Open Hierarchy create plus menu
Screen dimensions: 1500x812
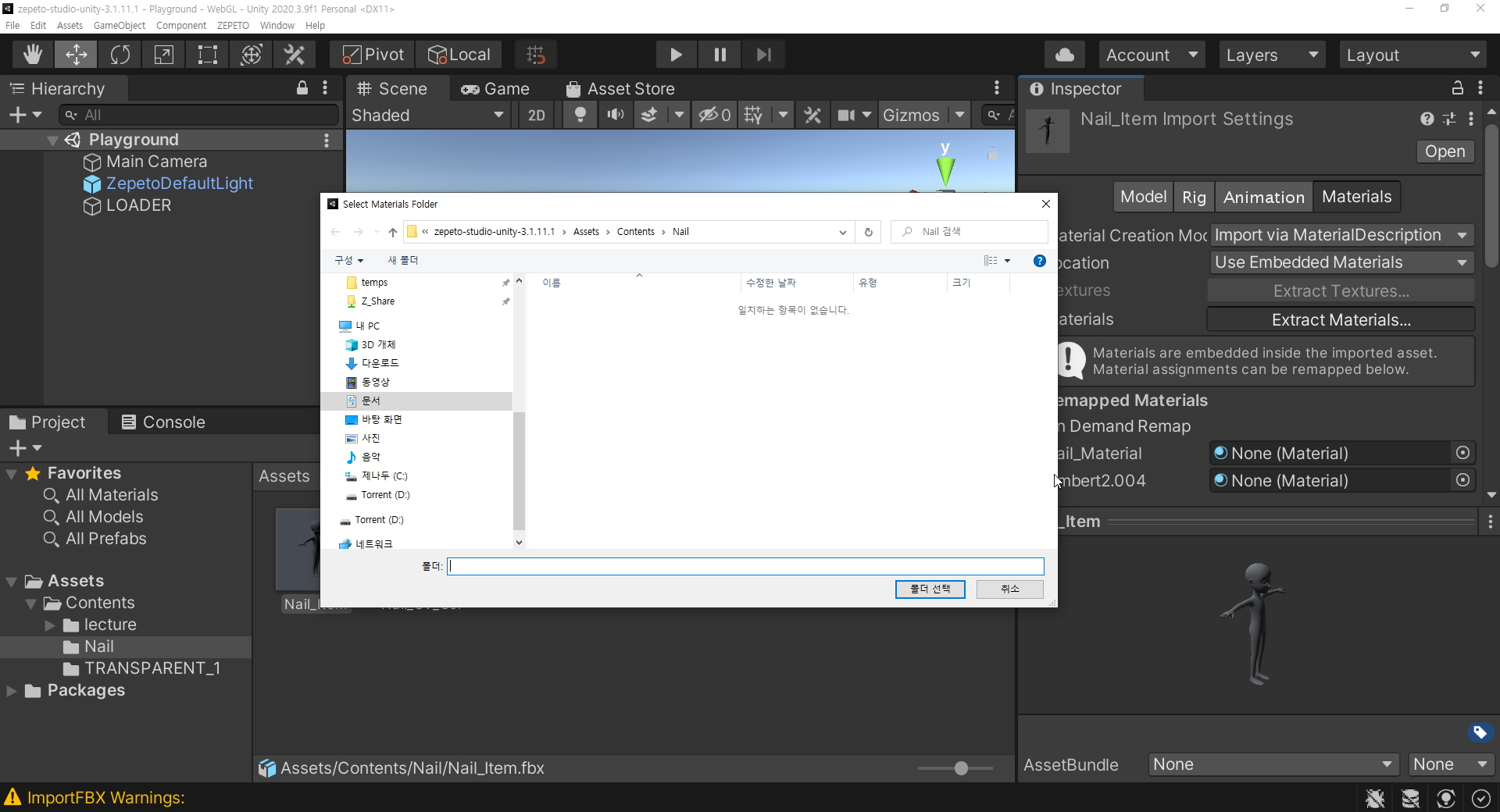pos(25,115)
